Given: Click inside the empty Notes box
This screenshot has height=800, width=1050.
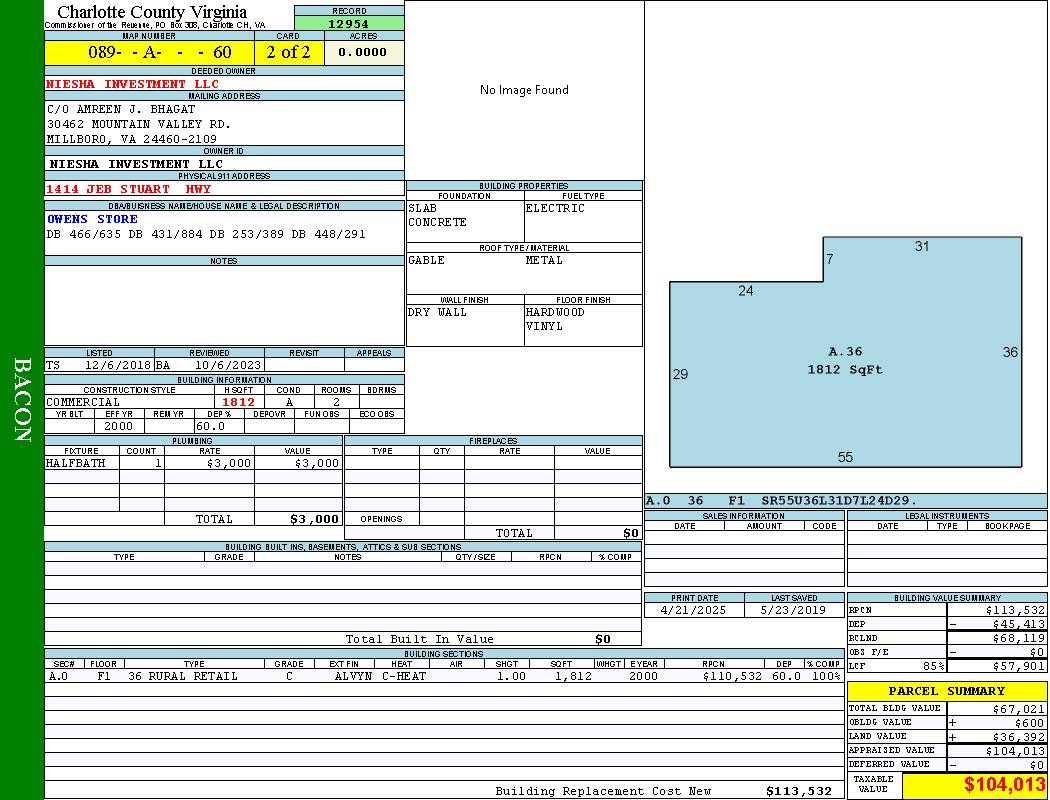Looking at the screenshot, I should click(224, 305).
